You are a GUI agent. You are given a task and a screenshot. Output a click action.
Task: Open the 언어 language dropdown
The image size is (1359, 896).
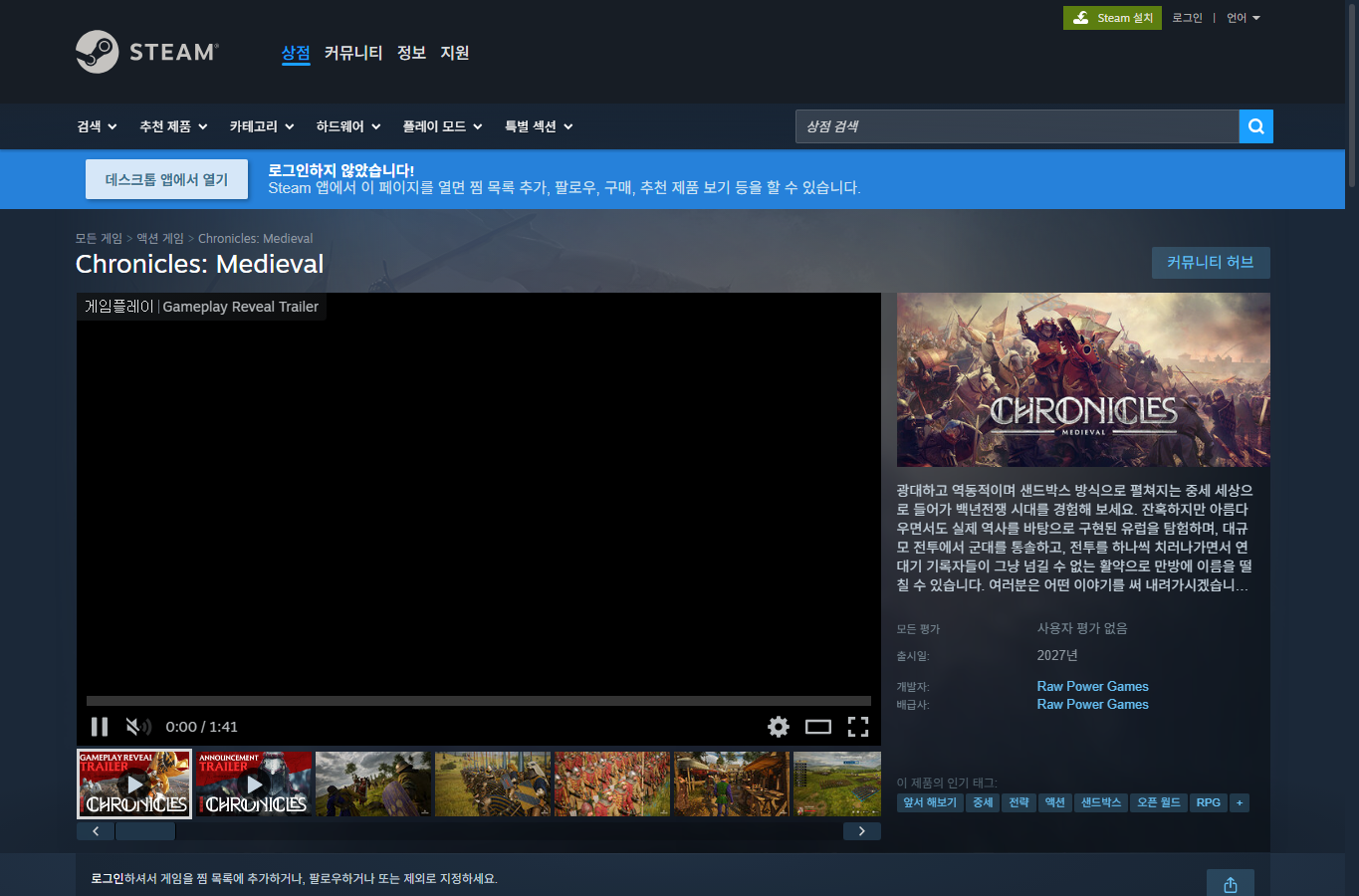coord(1244,18)
